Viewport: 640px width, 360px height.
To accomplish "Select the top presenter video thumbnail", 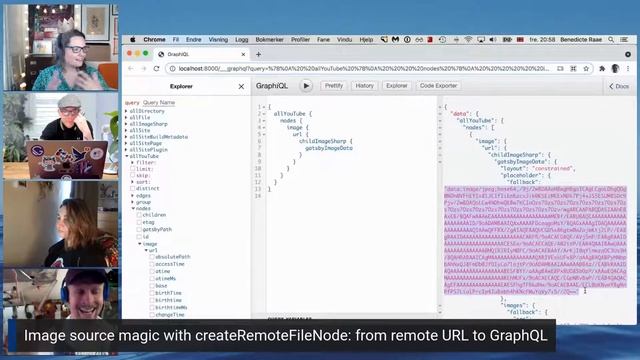I will click(60, 47).
